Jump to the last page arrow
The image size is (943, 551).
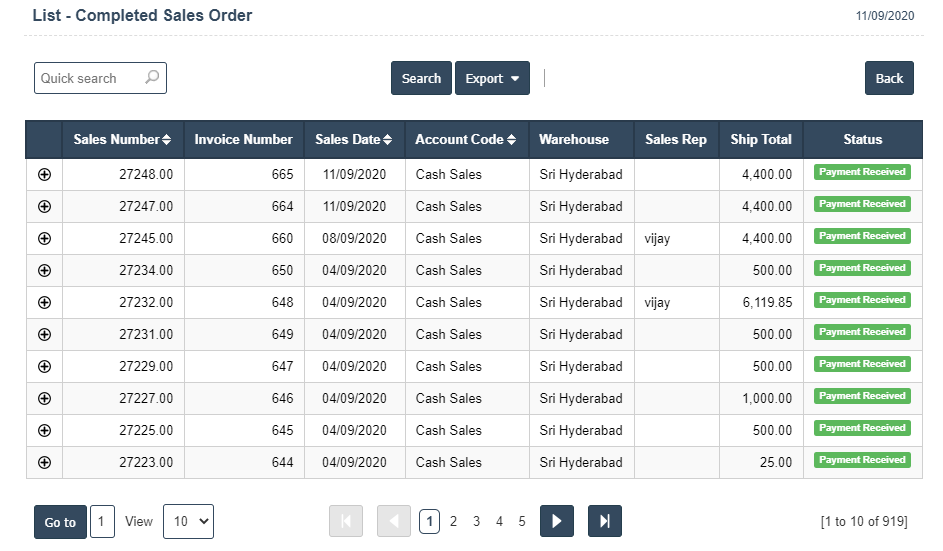pyautogui.click(x=604, y=521)
